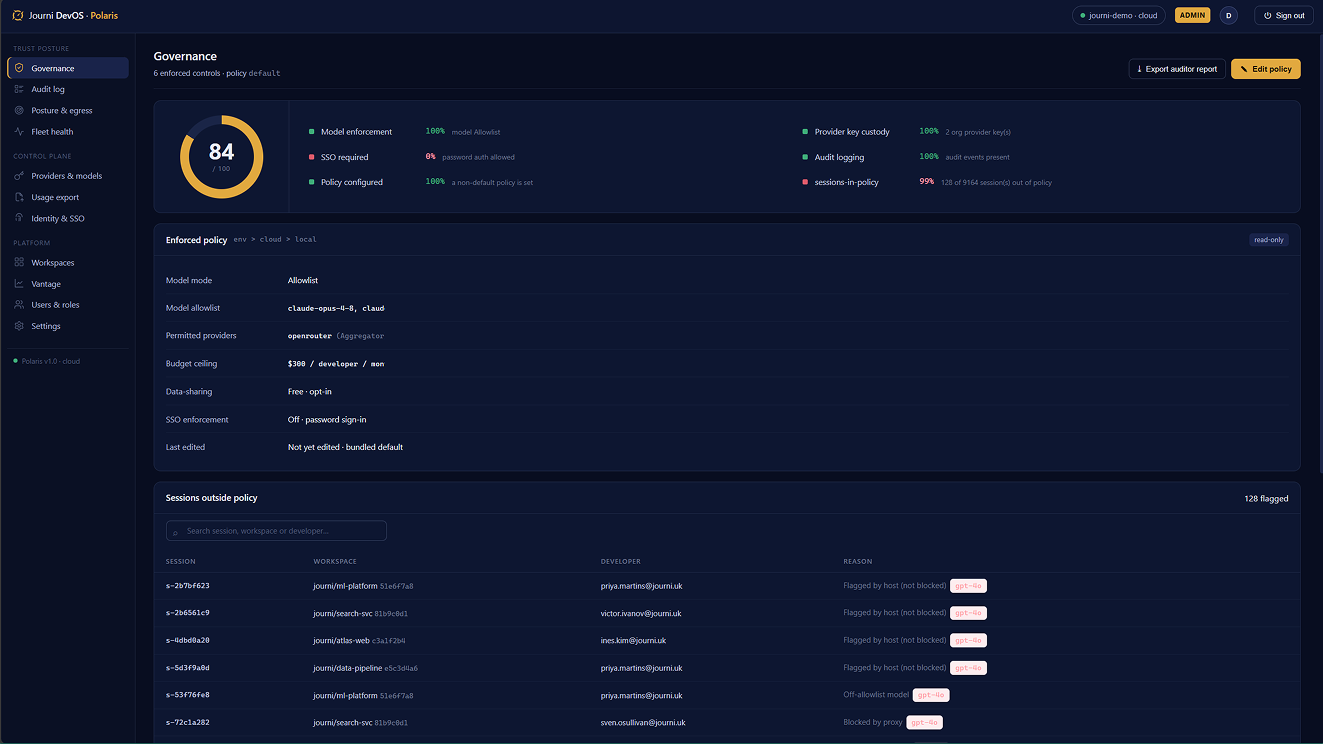This screenshot has width=1323, height=744.
Task: Click Sign out button
Action: tap(1284, 15)
